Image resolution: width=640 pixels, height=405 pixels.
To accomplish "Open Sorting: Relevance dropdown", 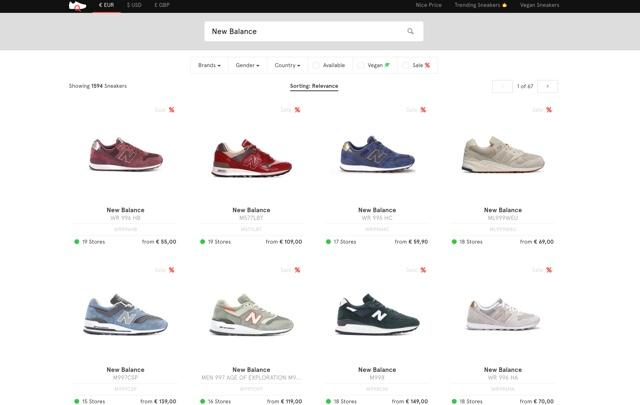I will coord(314,86).
